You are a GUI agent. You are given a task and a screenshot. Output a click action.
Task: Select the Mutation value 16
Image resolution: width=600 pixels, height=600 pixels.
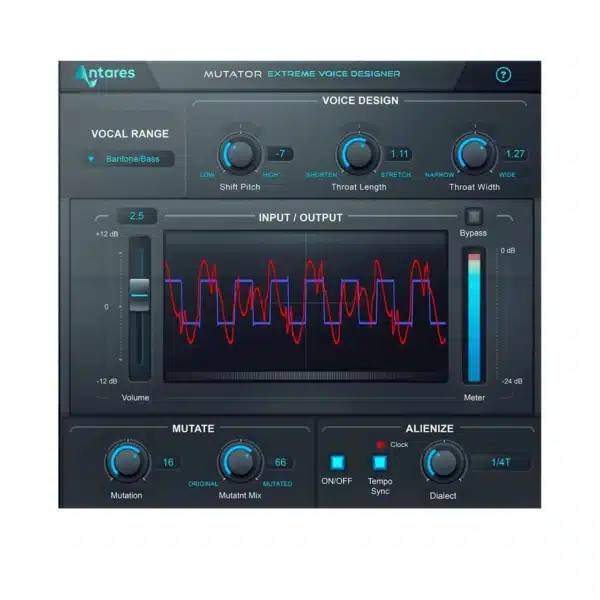coord(168,462)
